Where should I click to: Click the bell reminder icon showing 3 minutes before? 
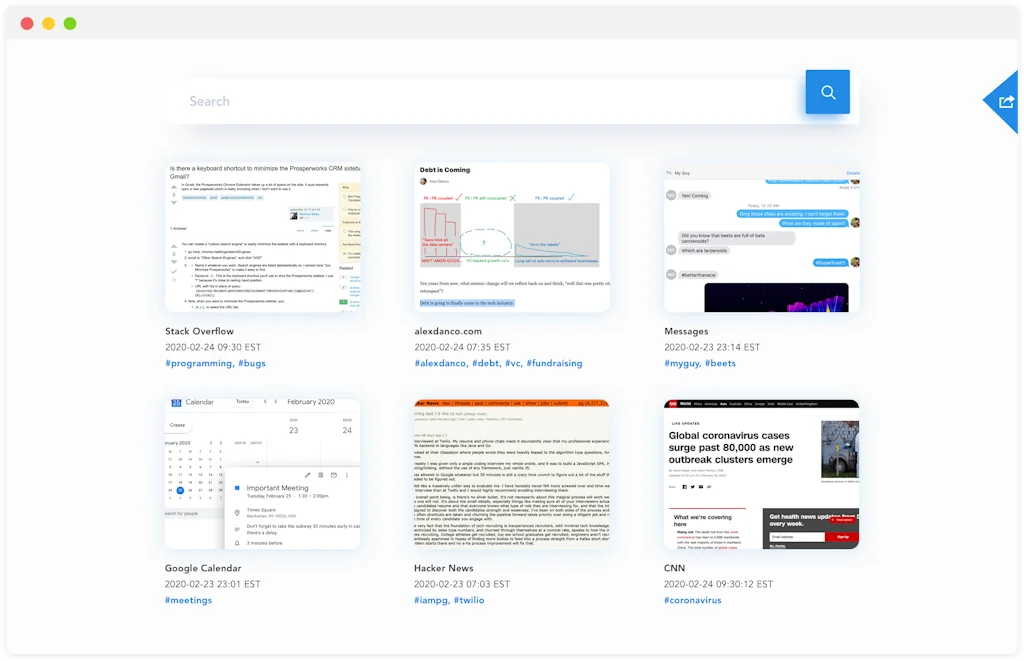(236, 543)
